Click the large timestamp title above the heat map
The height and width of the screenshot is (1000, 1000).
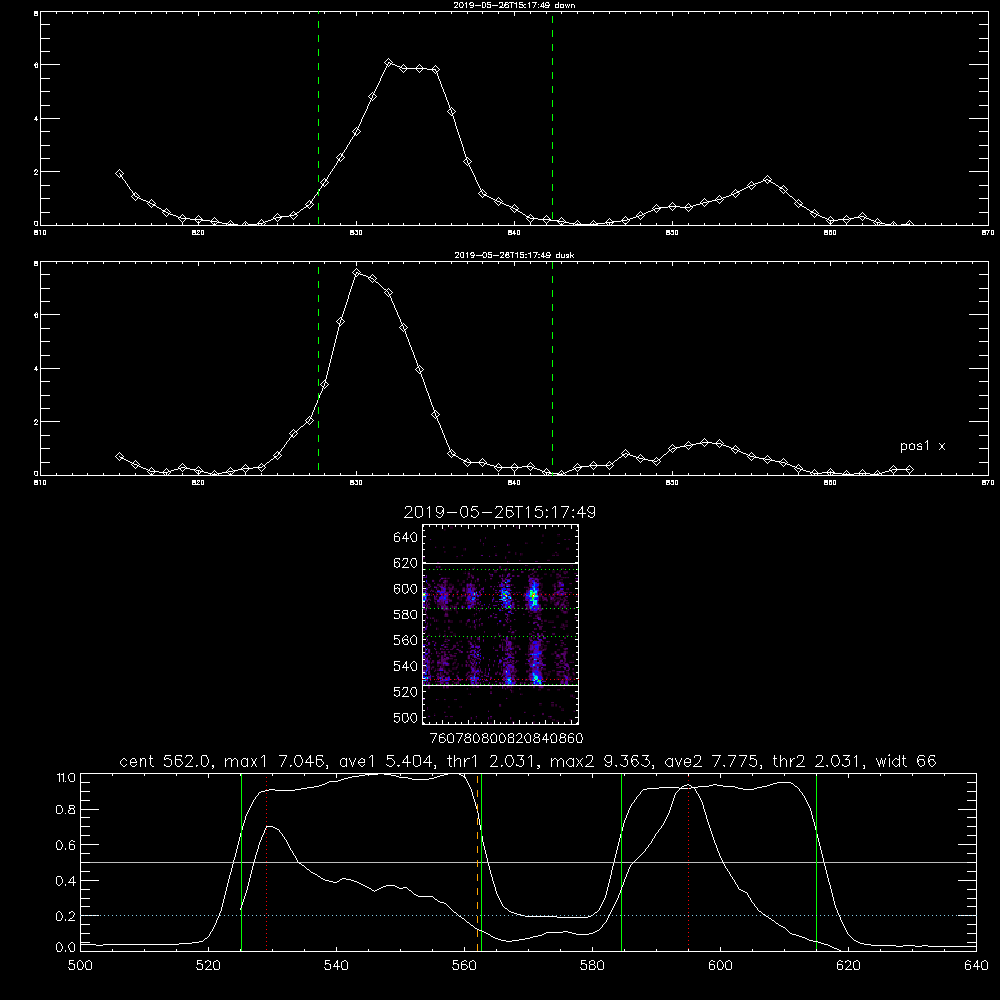click(499, 512)
